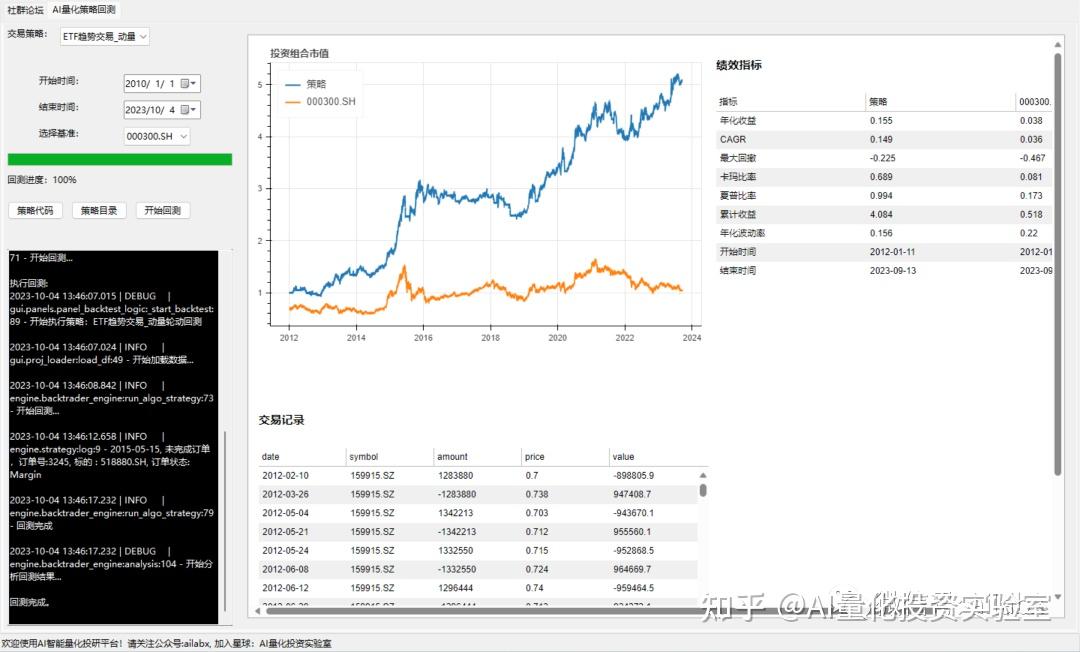Viewport: 1080px width, 652px height.
Task: Click the green backtest progress bar
Action: [x=120, y=158]
